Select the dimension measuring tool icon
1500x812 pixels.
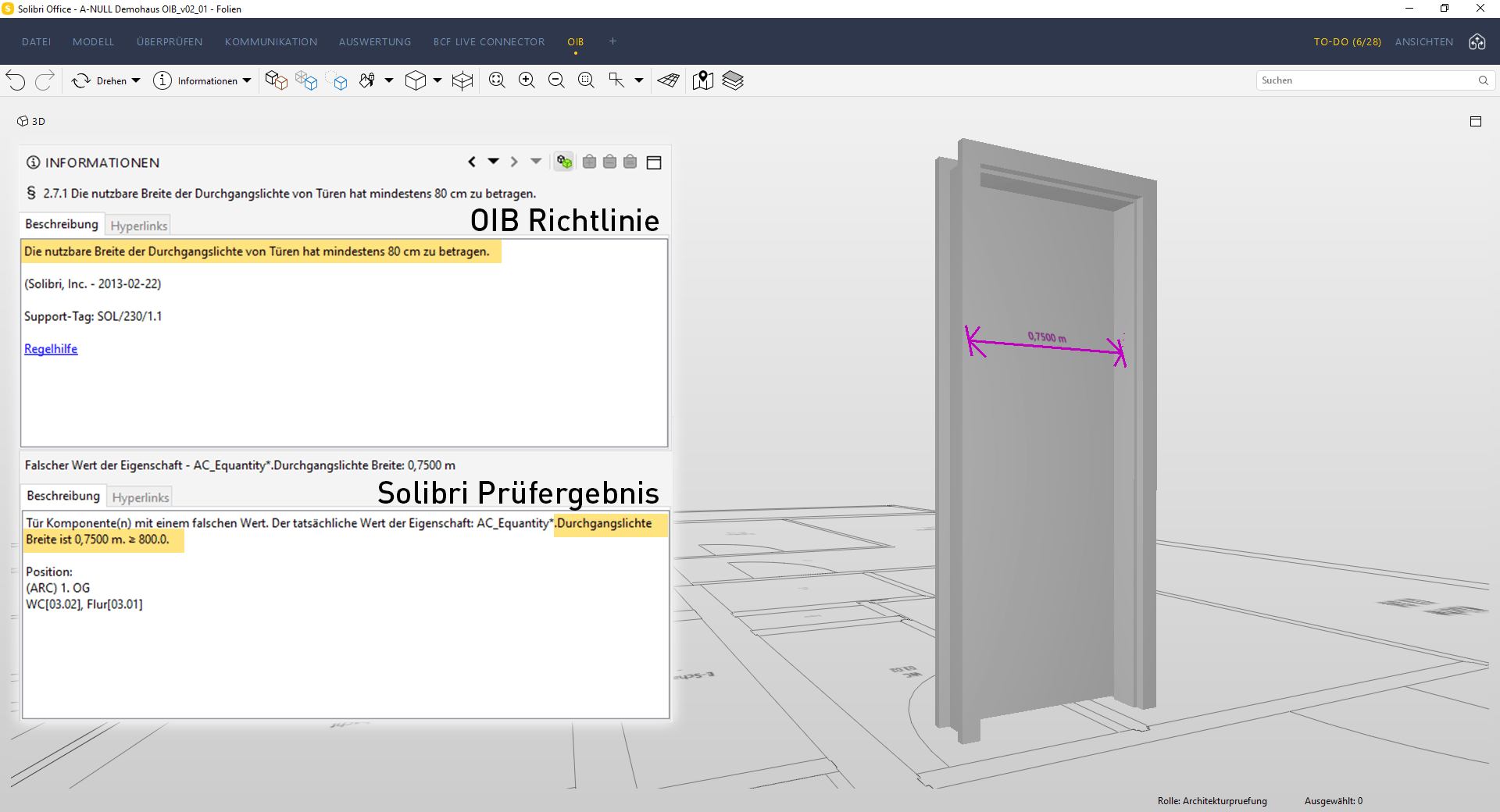click(616, 80)
